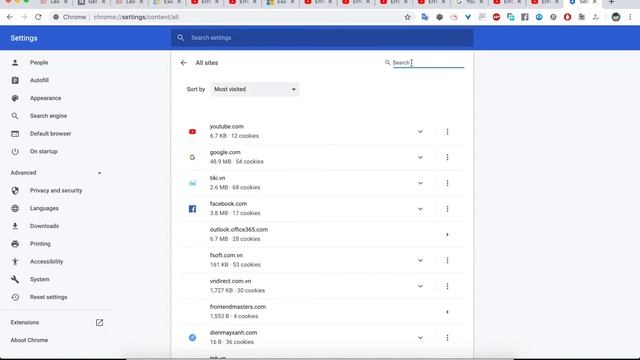The width and height of the screenshot is (640, 360).
Task: Expand the fsoft.com.vn site entry
Action: point(420,260)
